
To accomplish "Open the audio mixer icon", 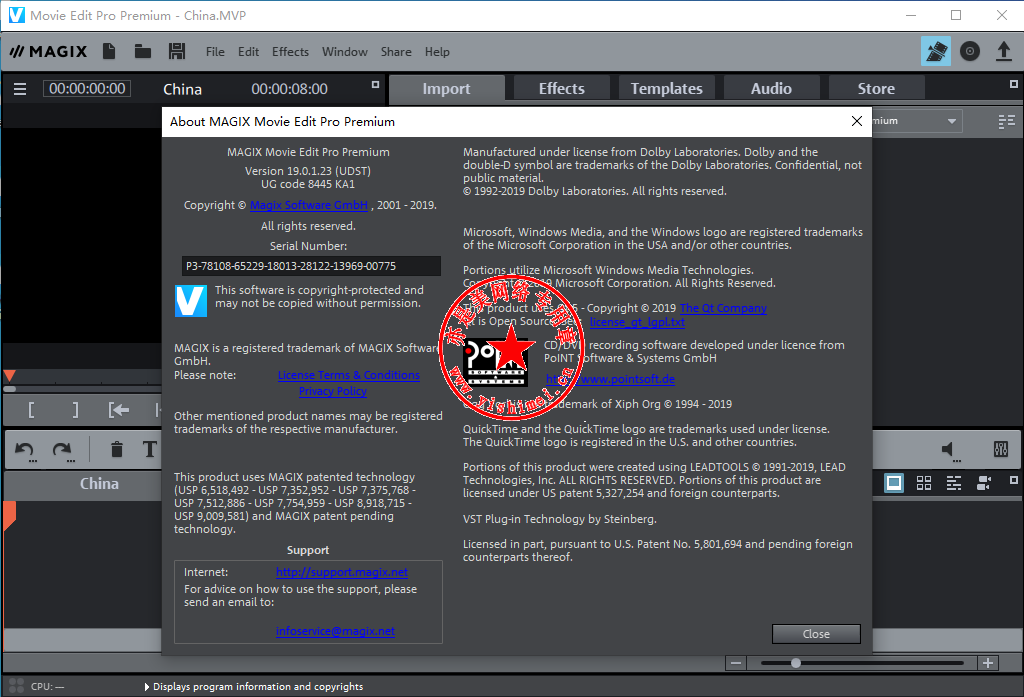I will point(1000,449).
